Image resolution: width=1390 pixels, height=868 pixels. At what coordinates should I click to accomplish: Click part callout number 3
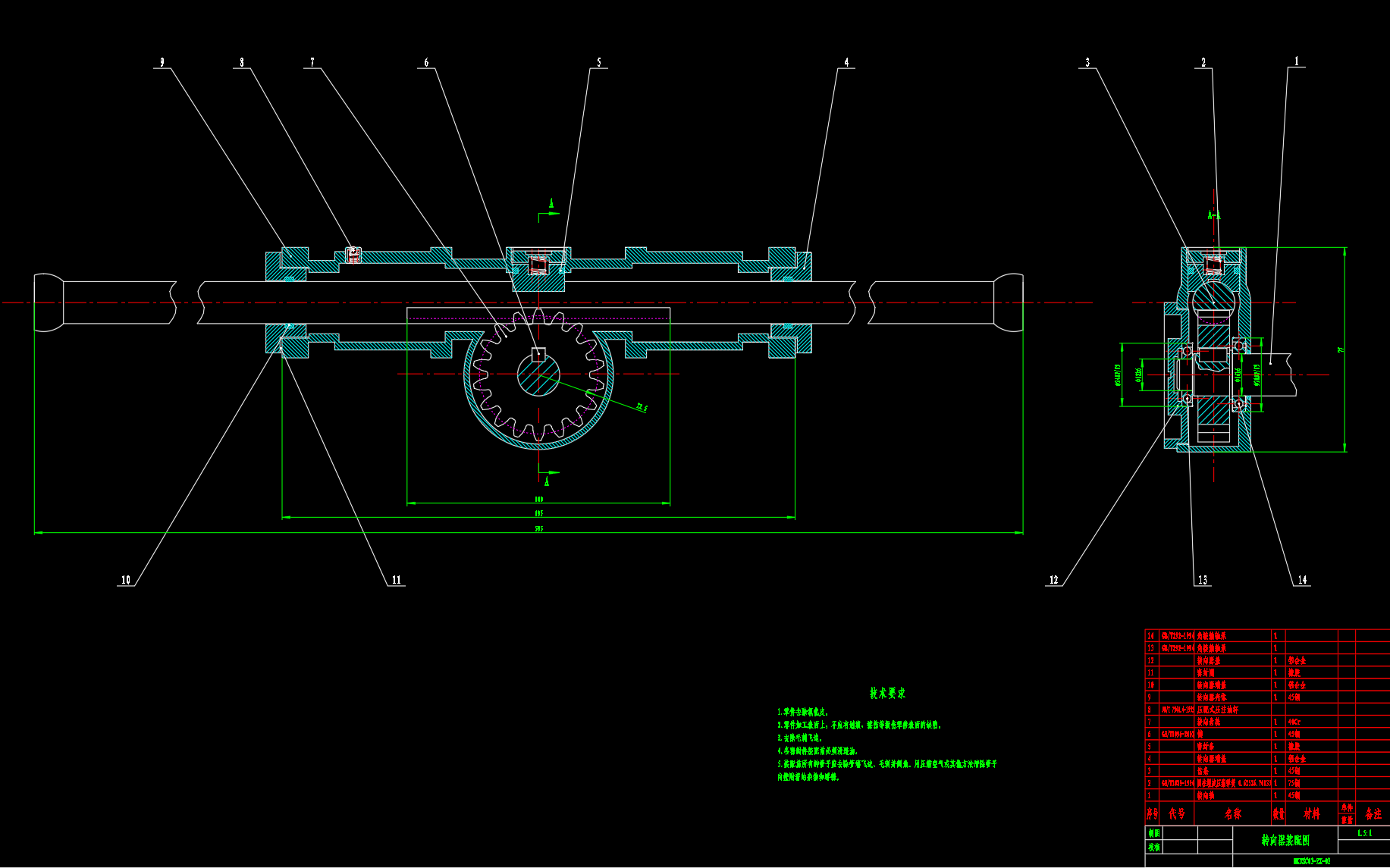coord(1087,62)
